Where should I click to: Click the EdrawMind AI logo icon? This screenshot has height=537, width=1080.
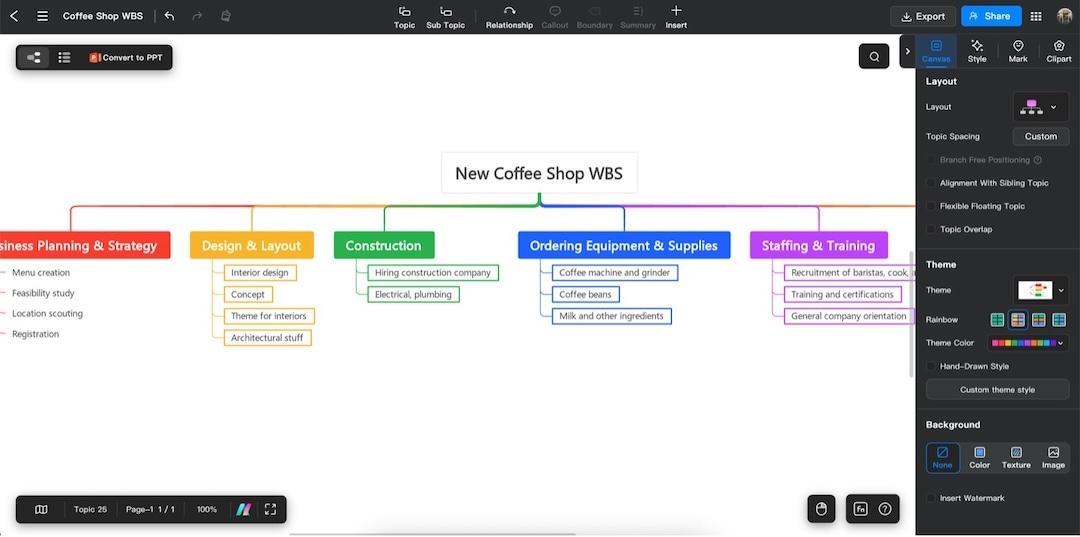(244, 509)
